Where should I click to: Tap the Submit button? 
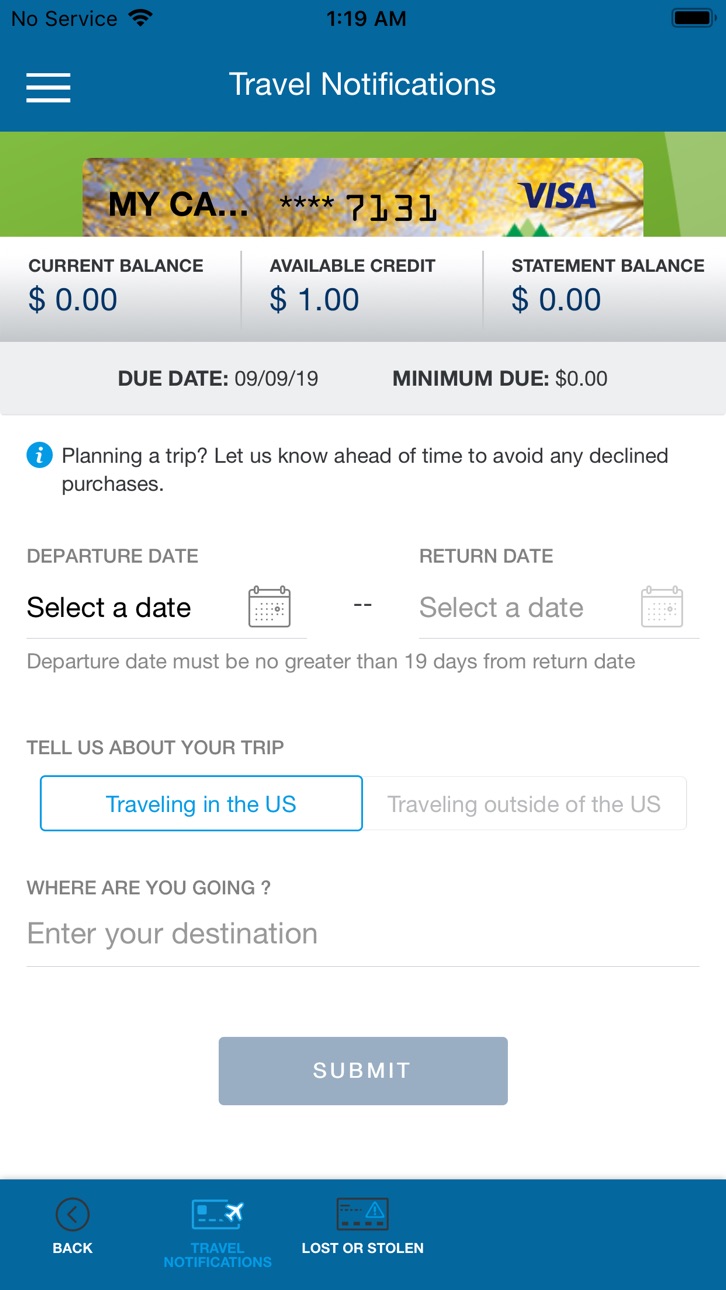pyautogui.click(x=363, y=1071)
